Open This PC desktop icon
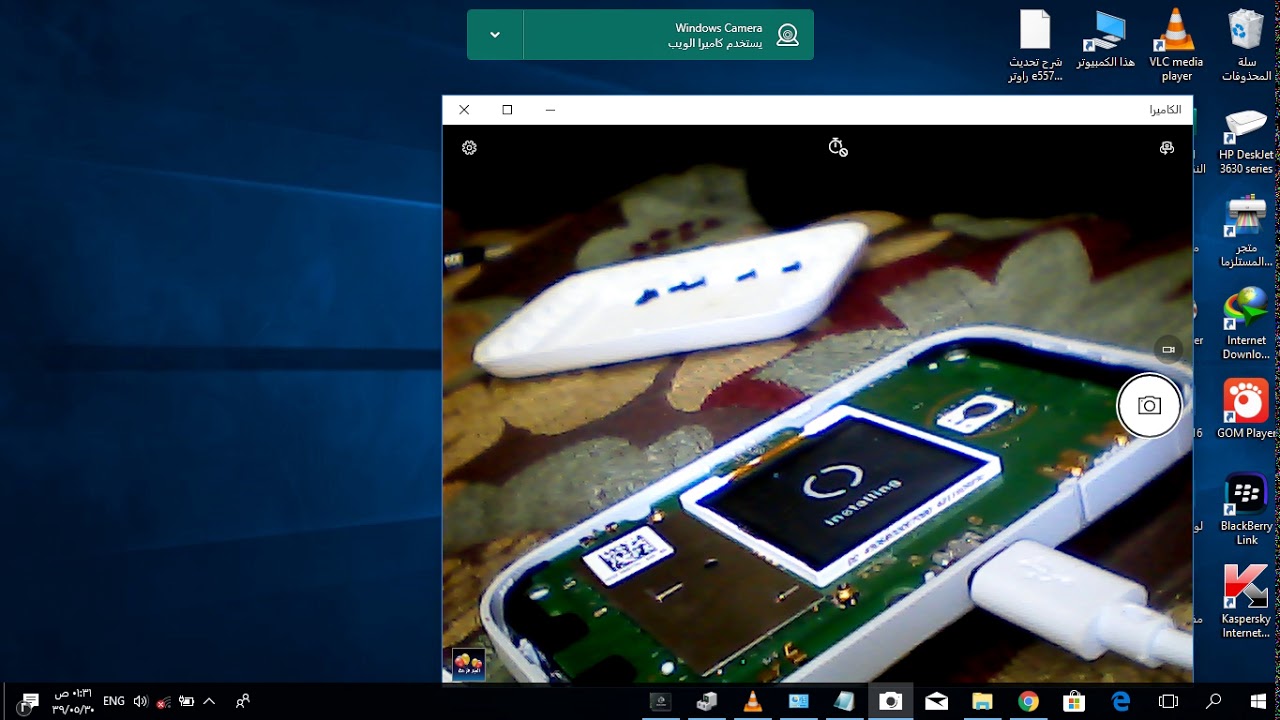 click(x=1105, y=40)
